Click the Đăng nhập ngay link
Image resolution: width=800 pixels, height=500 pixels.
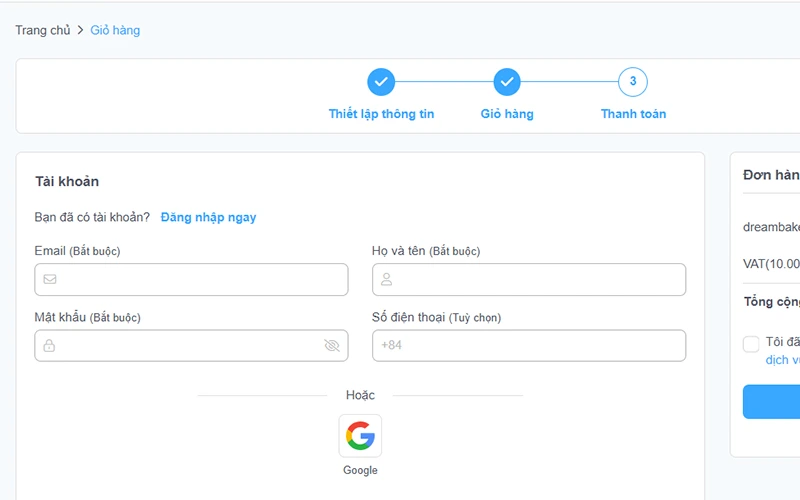click(208, 217)
